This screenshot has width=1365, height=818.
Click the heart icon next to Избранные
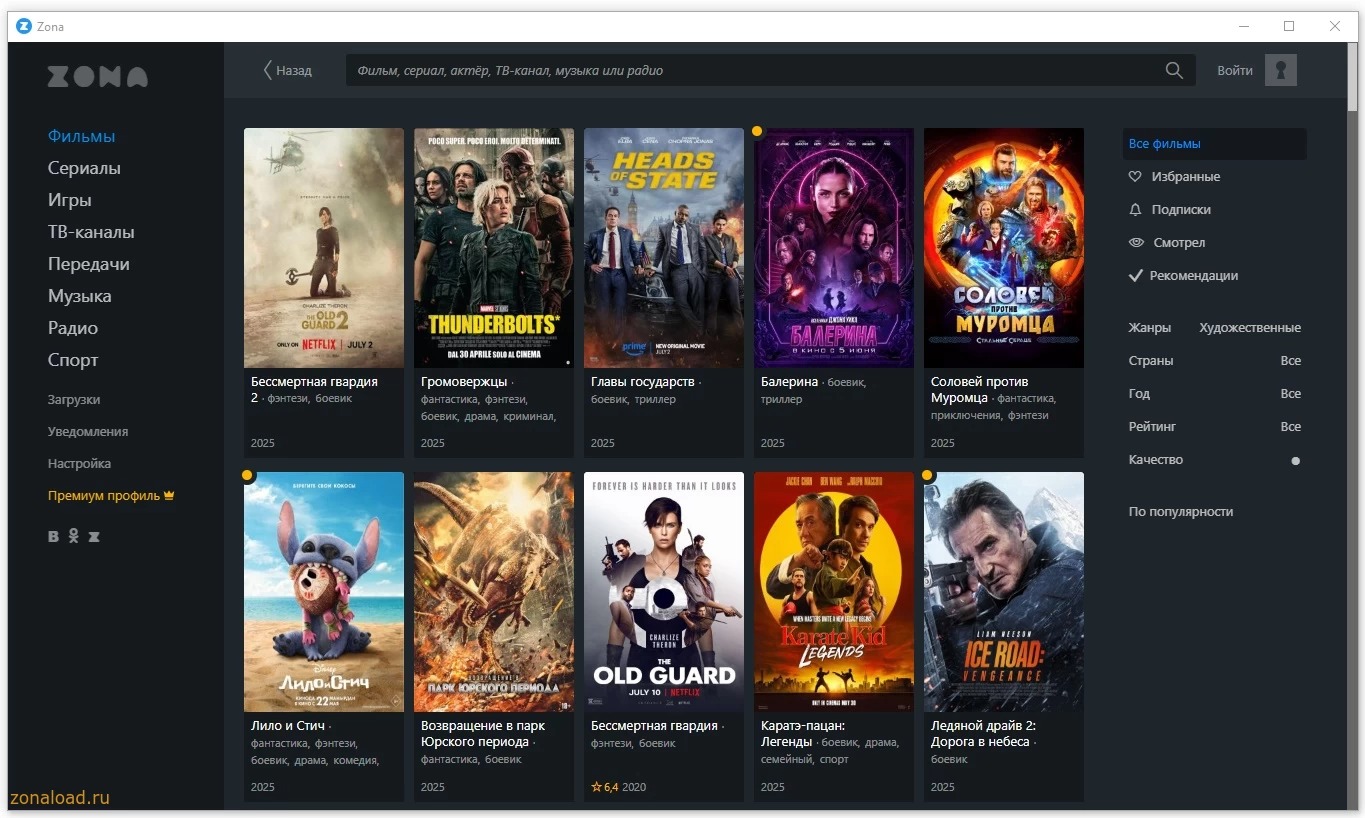[x=1135, y=177]
